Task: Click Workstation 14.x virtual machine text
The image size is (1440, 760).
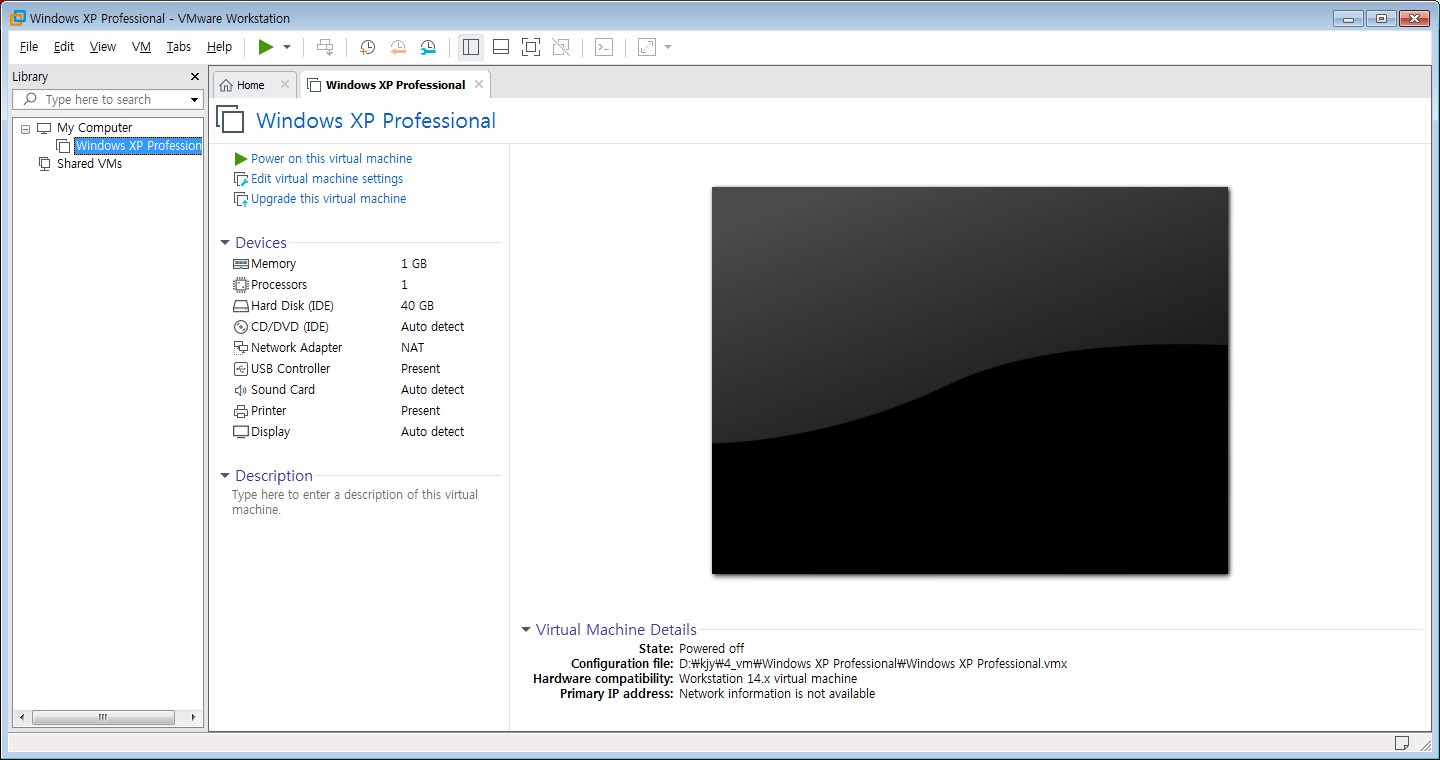Action: (x=768, y=679)
